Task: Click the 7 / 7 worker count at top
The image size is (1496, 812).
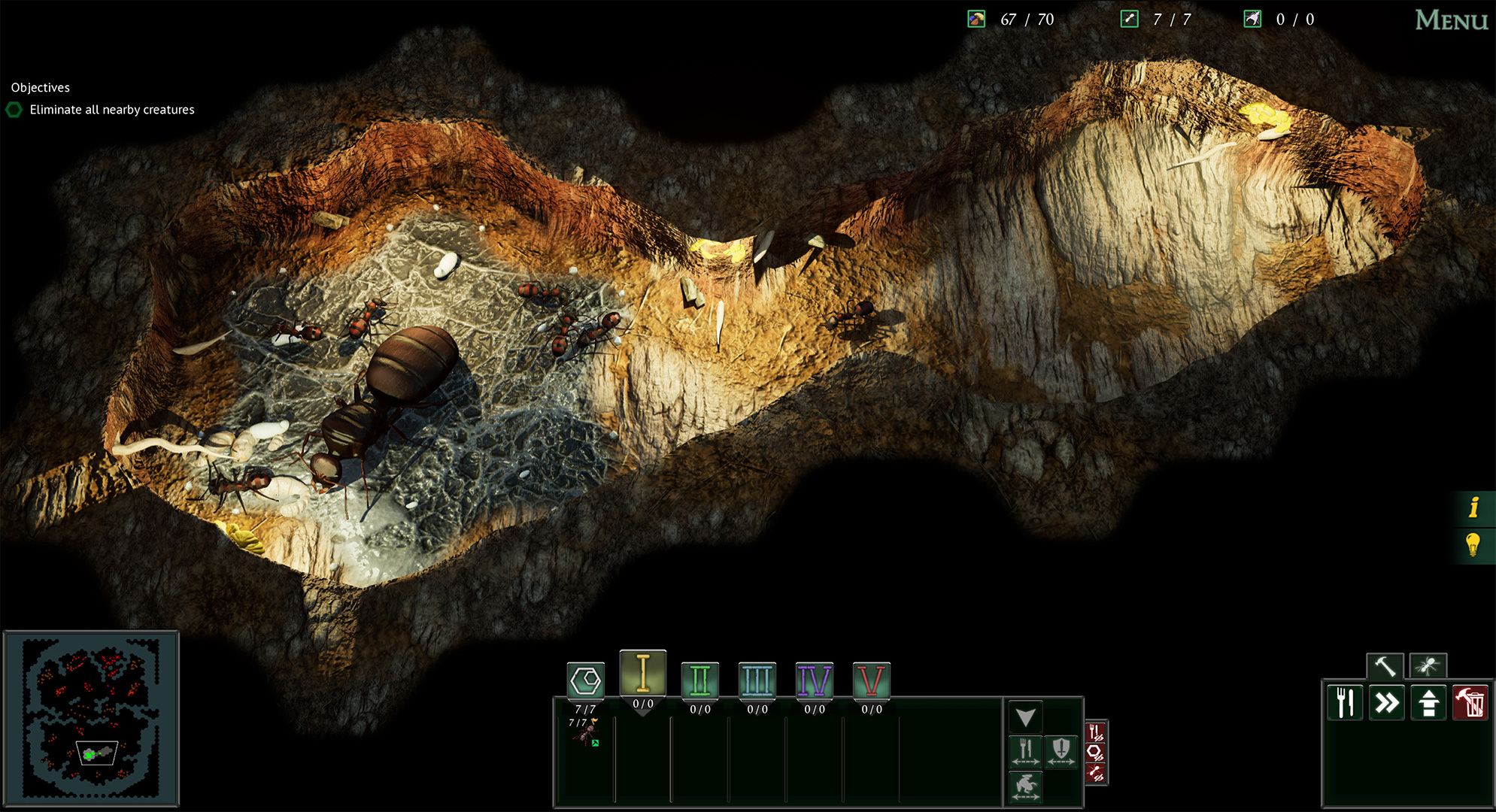Action: 1172,20
